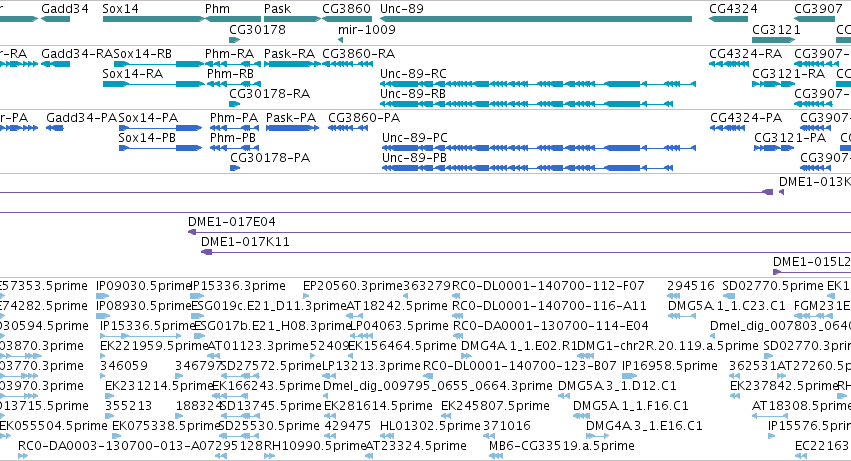Open the Pask-PA protein label

pos(291,118)
